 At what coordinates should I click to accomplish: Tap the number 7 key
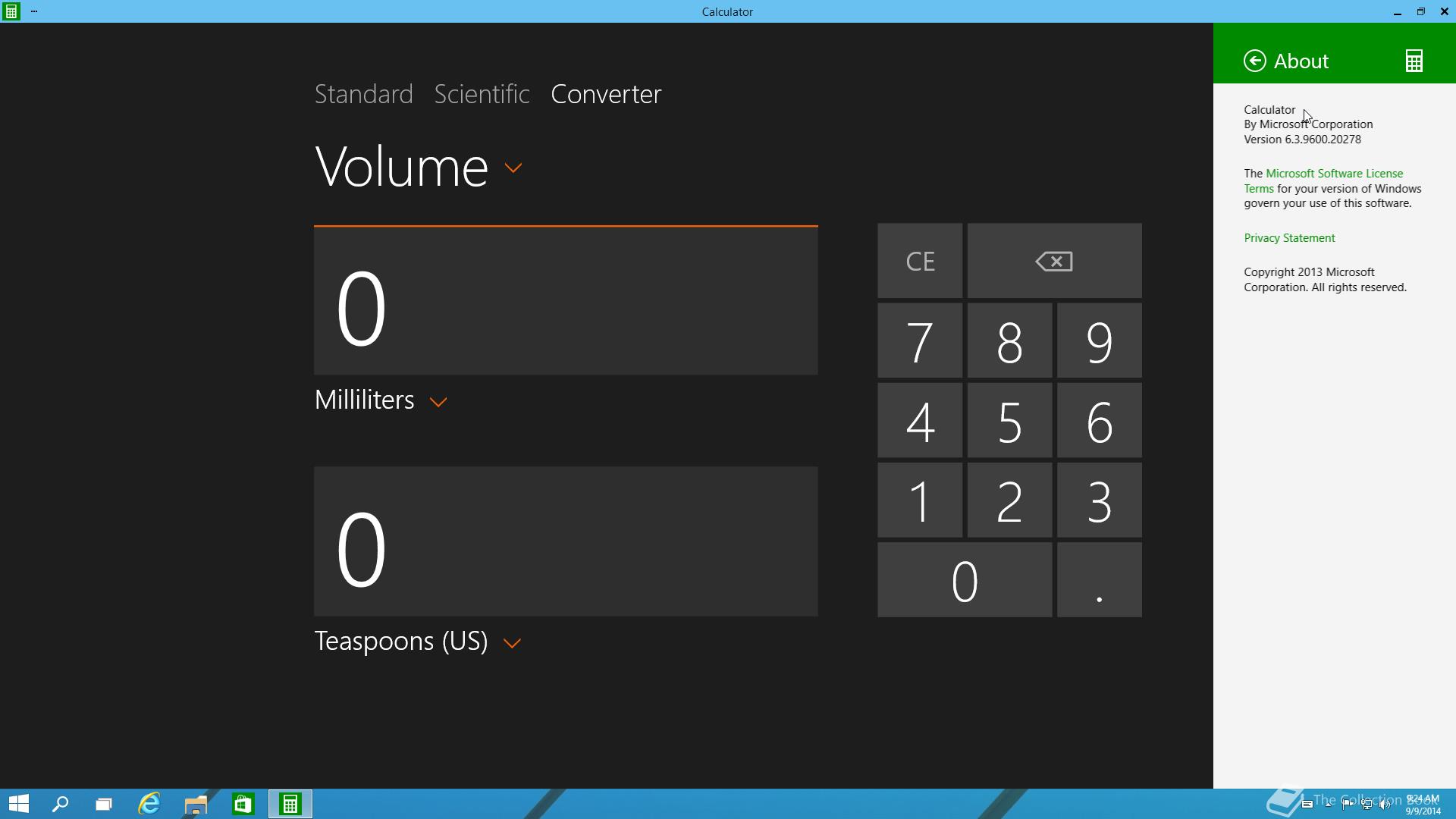point(920,340)
